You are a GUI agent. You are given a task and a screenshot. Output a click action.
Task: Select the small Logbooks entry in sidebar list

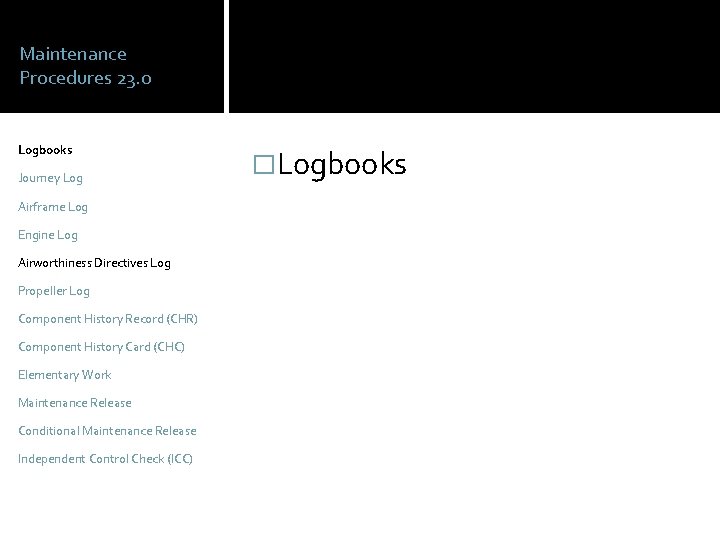pos(45,150)
